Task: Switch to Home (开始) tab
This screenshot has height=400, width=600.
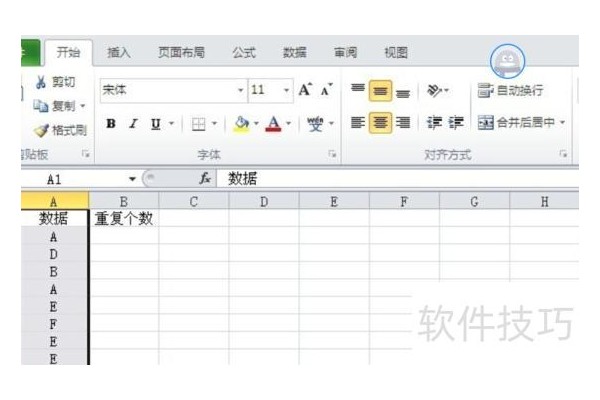Action: (68, 52)
